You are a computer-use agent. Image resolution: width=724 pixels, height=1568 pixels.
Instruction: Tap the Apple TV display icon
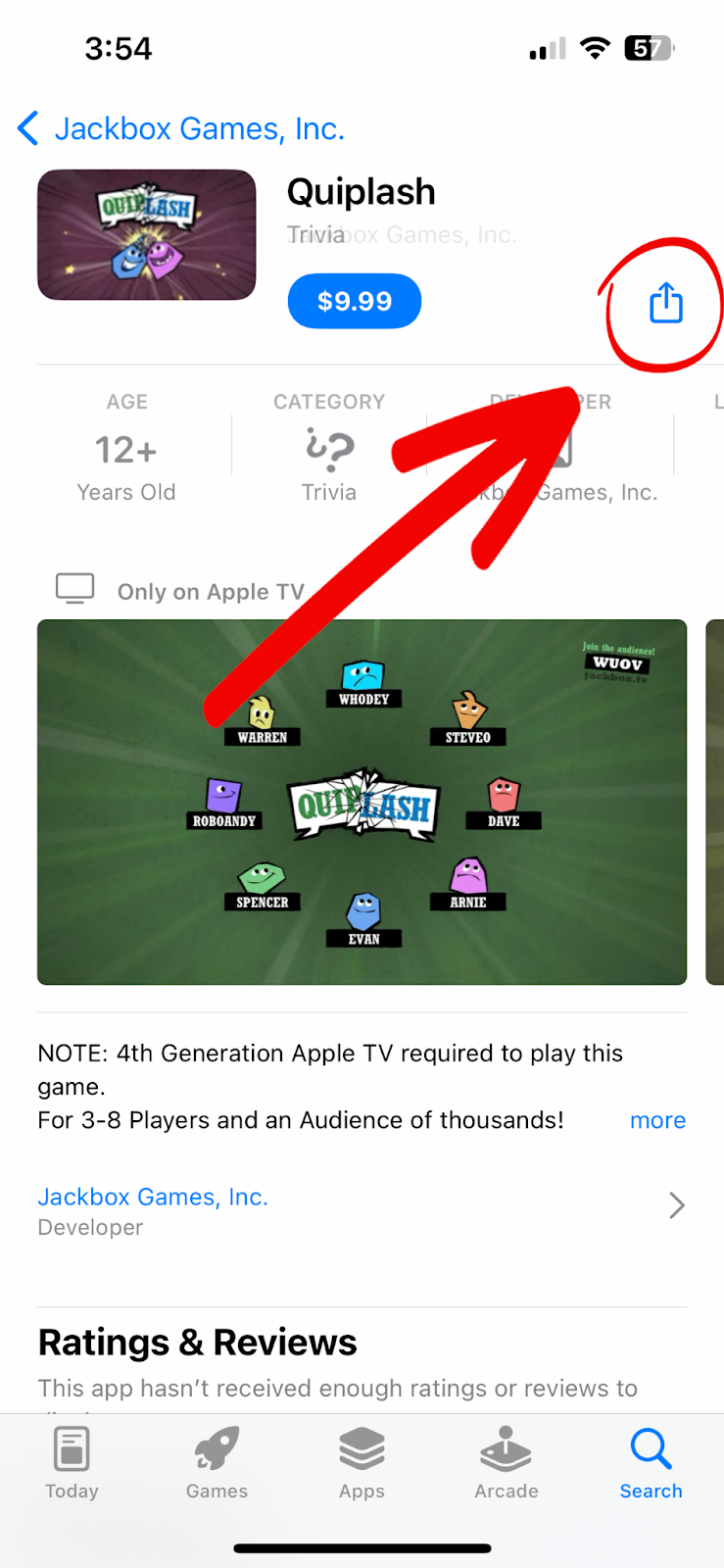[75, 589]
